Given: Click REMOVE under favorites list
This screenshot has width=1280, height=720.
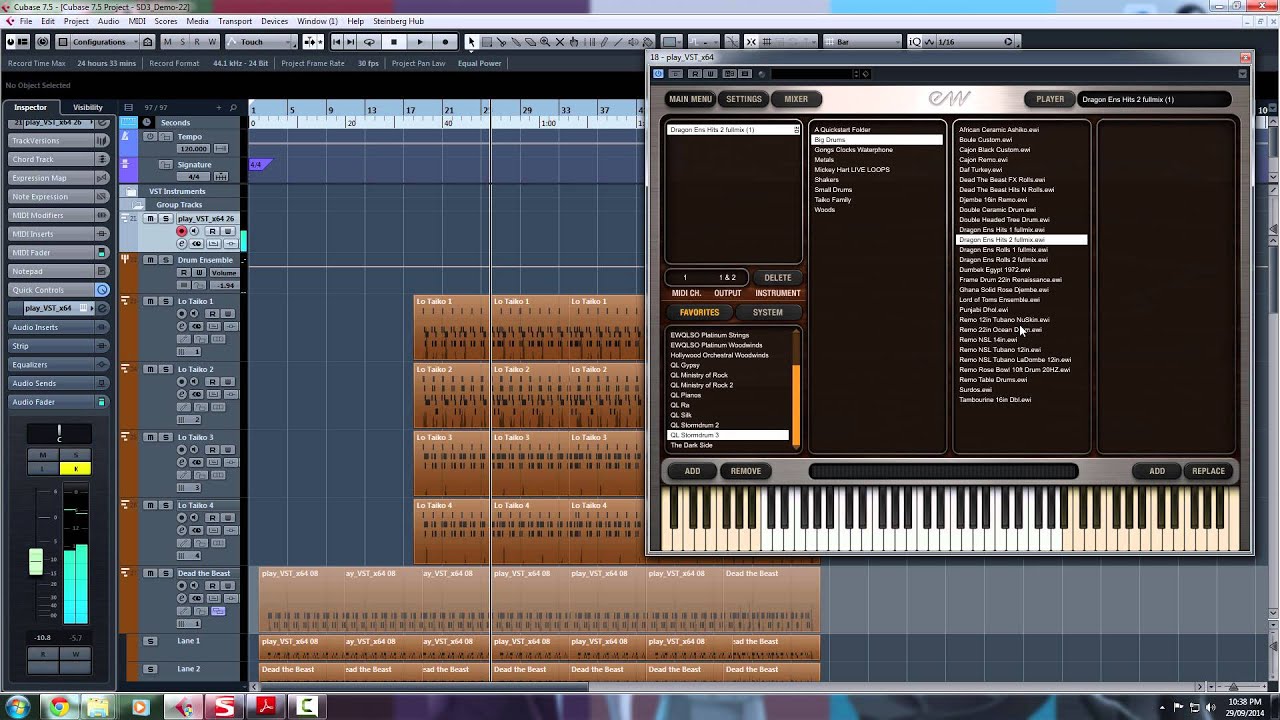Looking at the screenshot, I should tap(746, 471).
